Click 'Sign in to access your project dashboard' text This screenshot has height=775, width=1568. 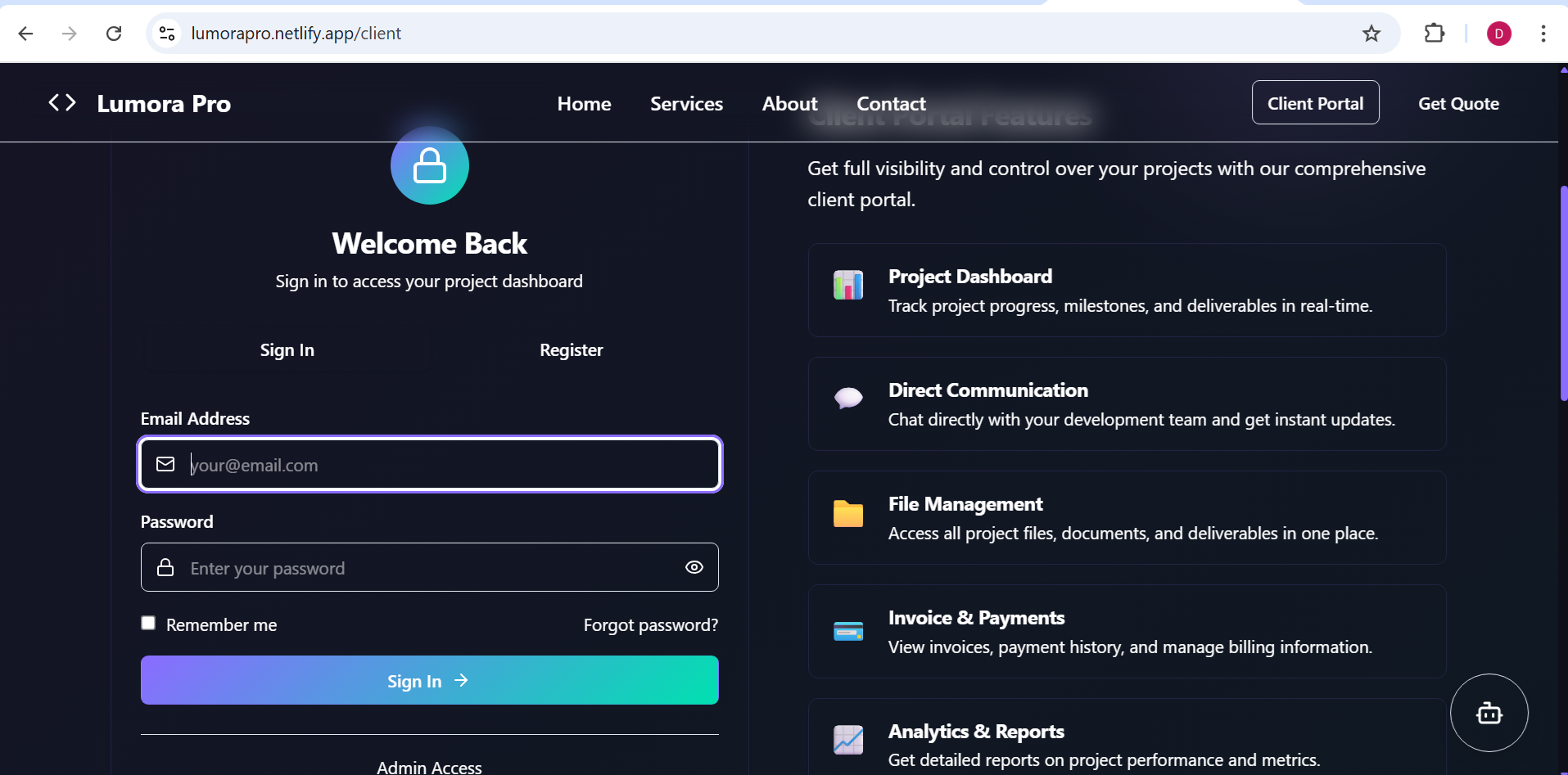click(429, 282)
